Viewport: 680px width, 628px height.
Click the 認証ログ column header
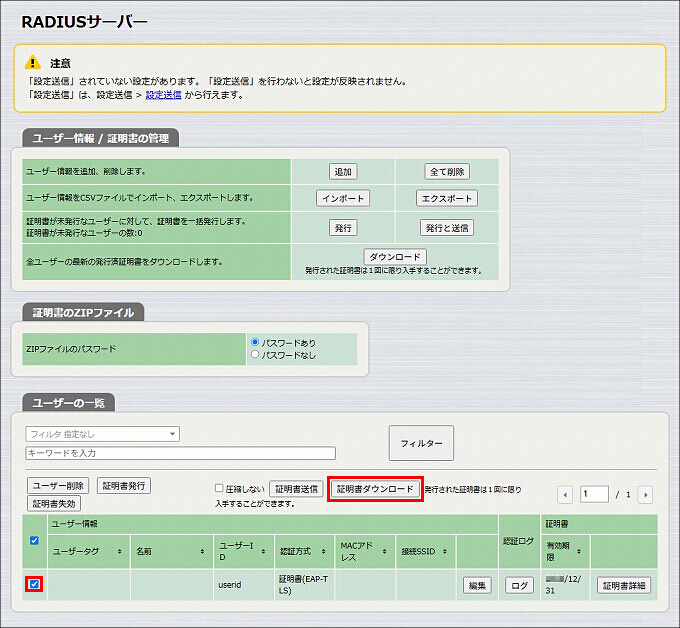click(x=520, y=541)
